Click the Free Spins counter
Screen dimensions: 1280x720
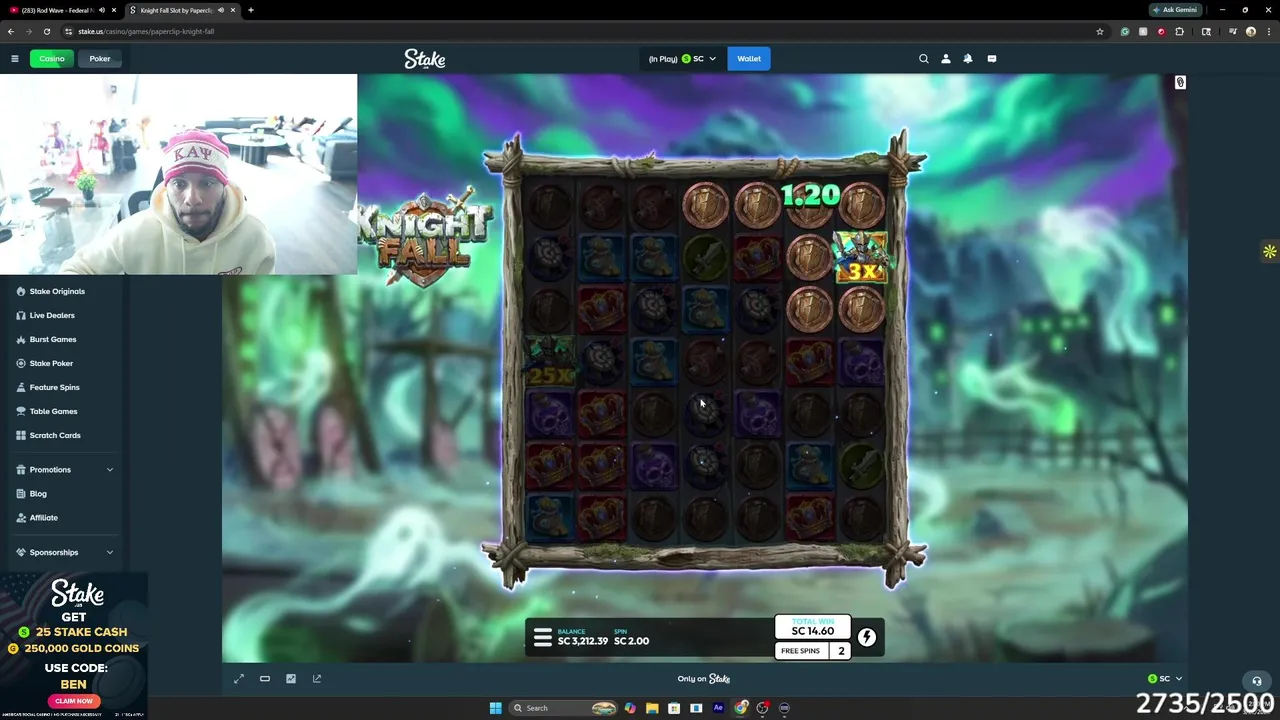813,651
